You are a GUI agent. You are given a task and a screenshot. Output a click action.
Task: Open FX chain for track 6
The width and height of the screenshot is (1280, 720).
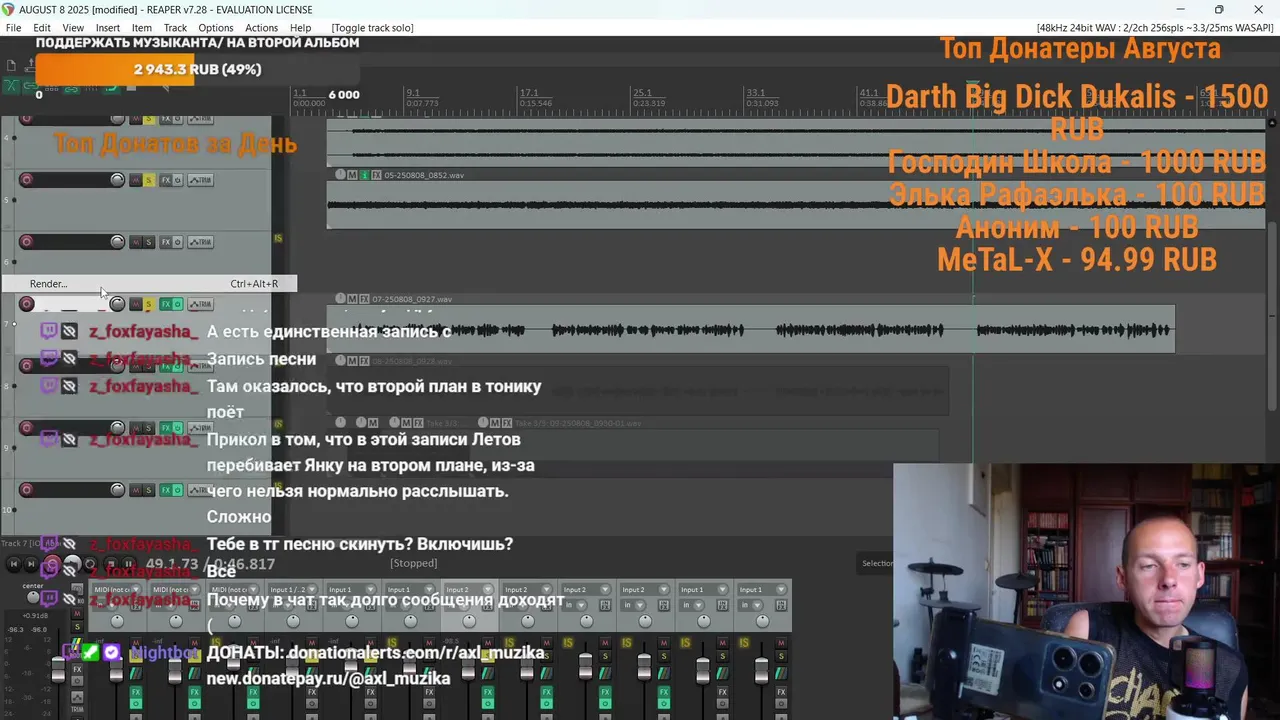coord(166,242)
